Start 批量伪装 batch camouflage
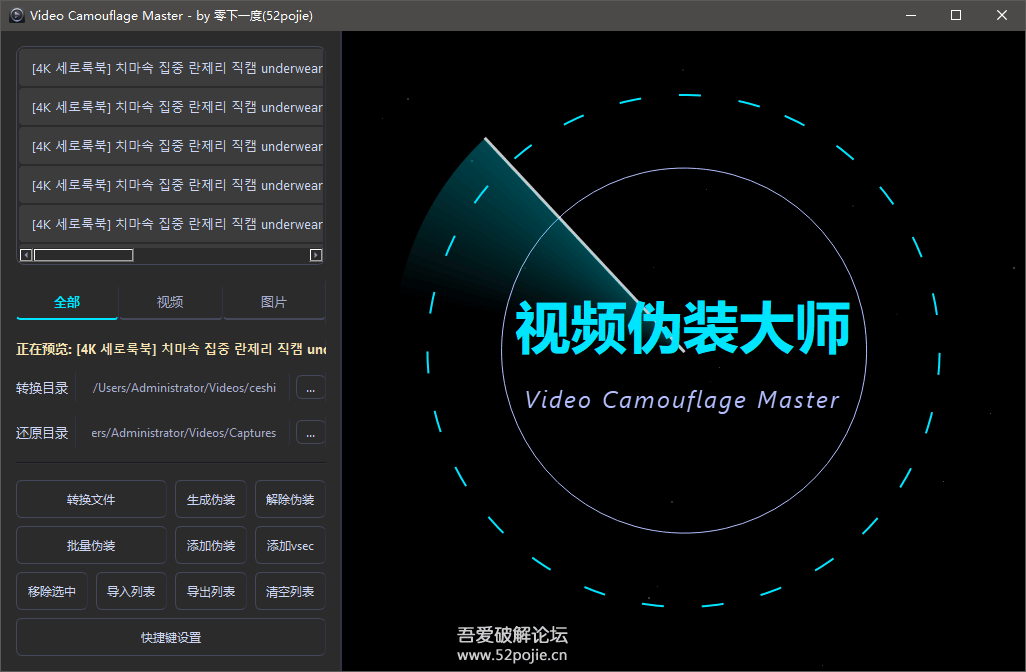 (x=91, y=545)
